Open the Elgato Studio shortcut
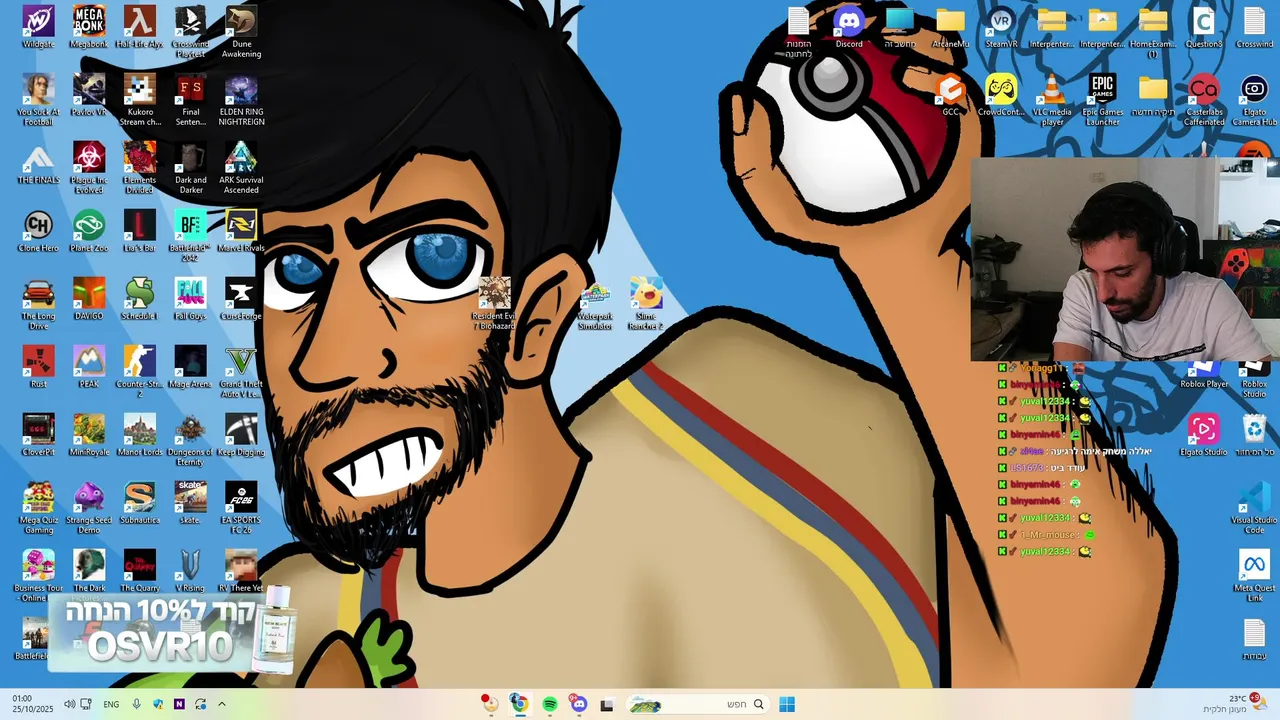The image size is (1280, 720). point(1204,435)
